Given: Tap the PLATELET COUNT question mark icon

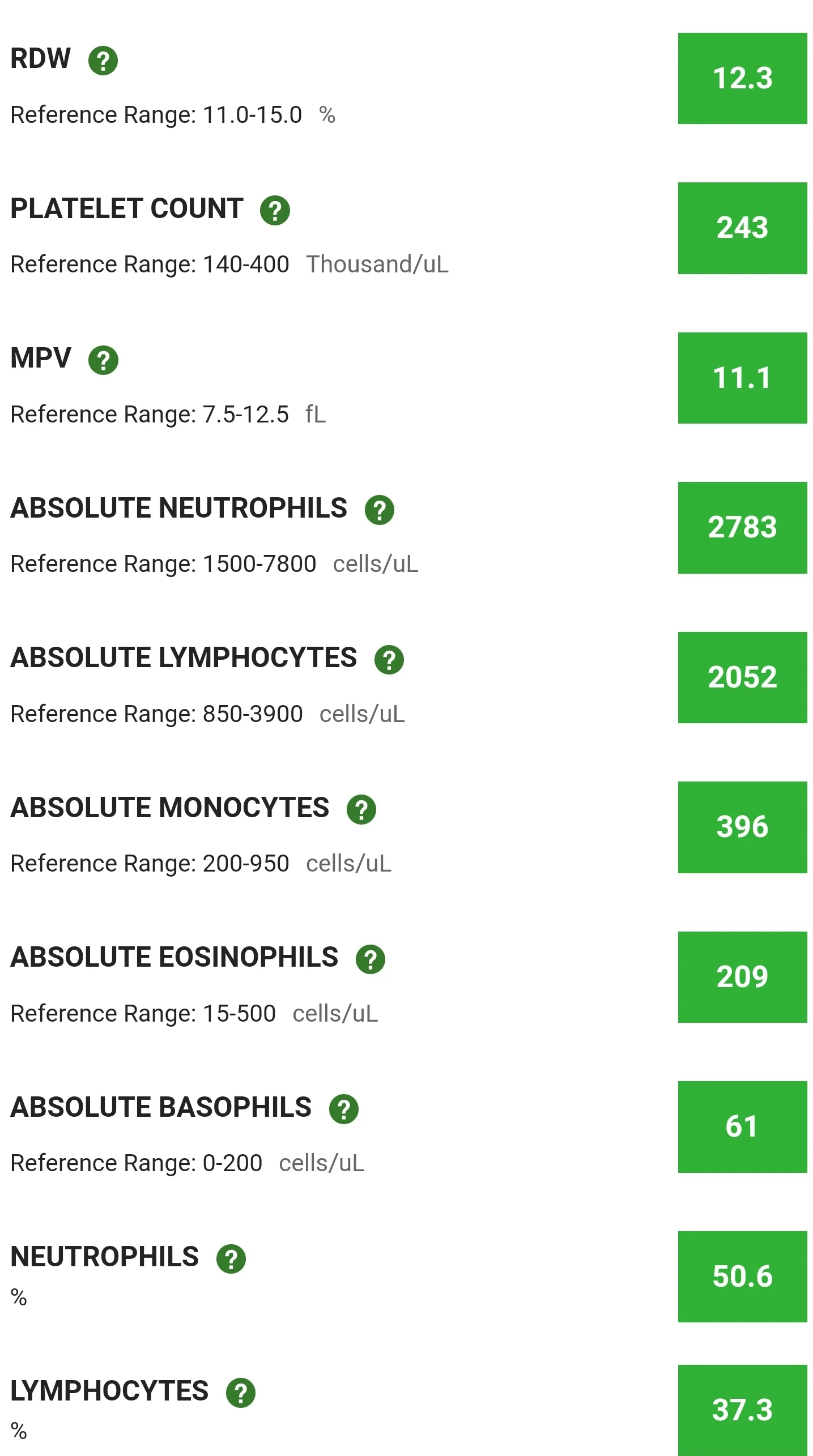Looking at the screenshot, I should pyautogui.click(x=275, y=211).
